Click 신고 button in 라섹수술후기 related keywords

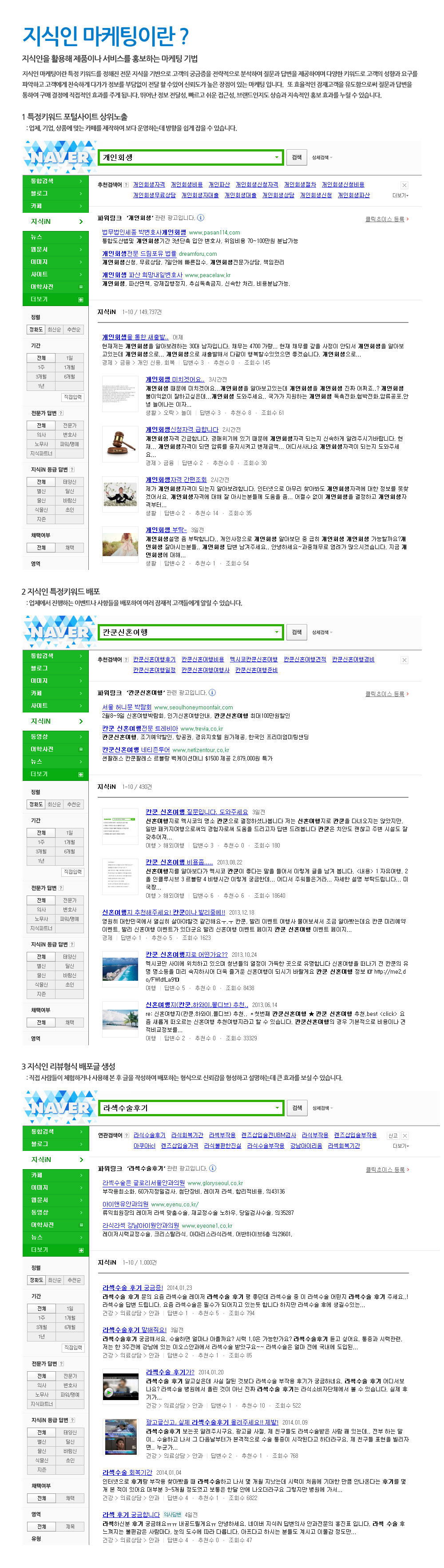click(x=393, y=1135)
